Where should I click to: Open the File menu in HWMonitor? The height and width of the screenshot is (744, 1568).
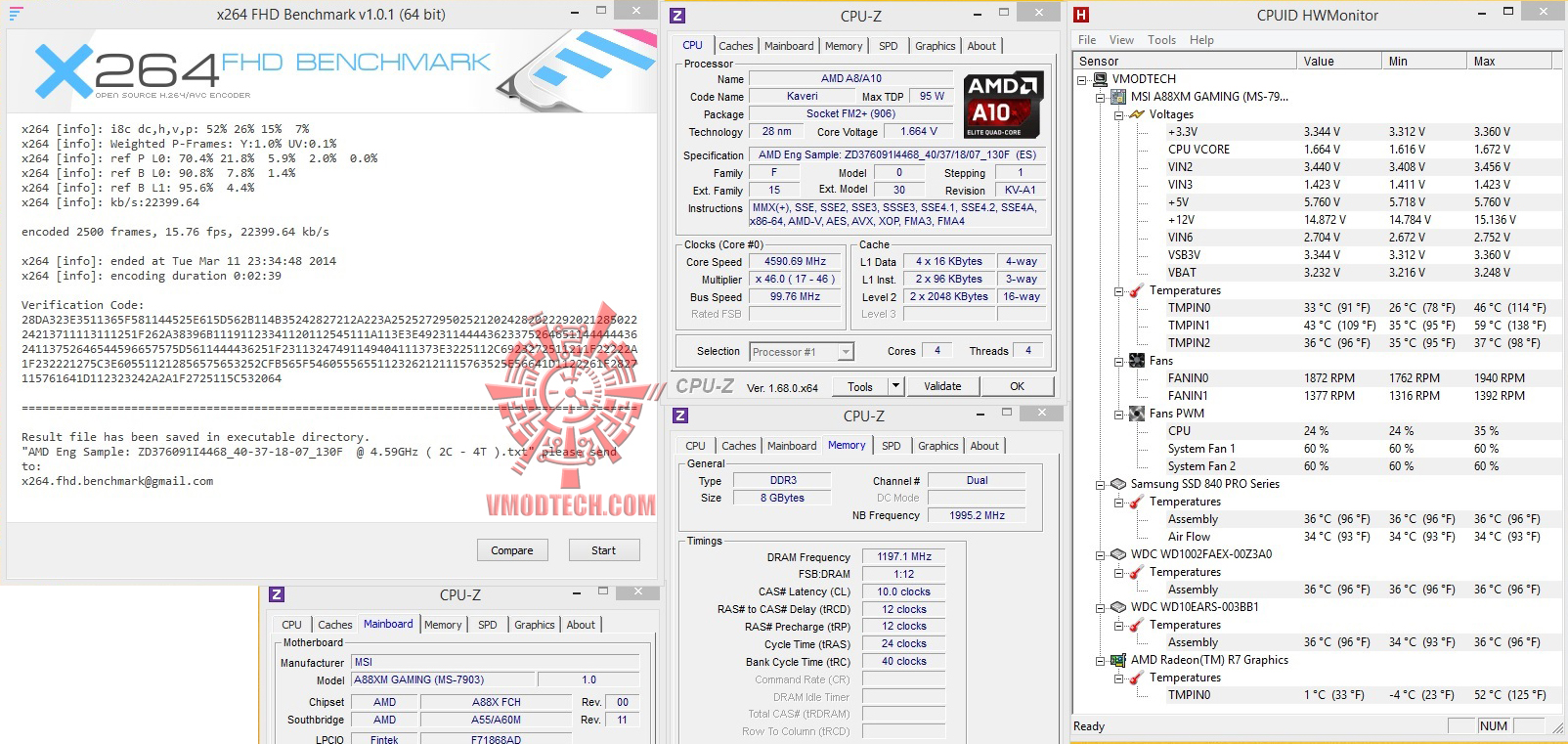1087,40
